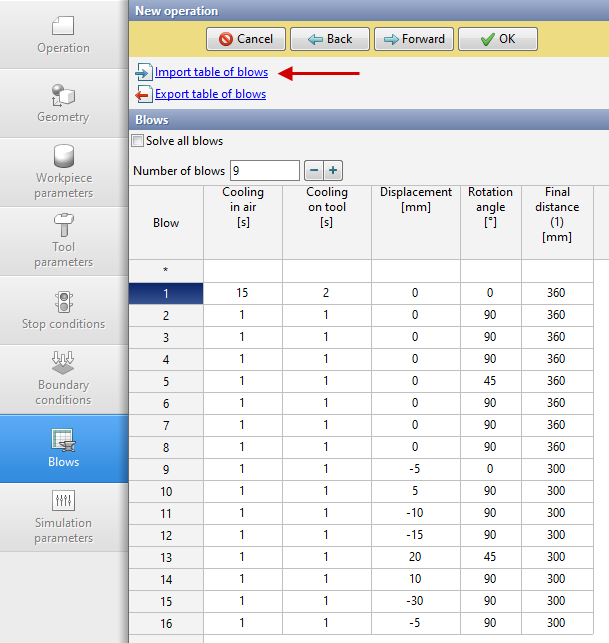Open Stop conditions traffic light icon
This screenshot has width=609, height=643.
point(63,302)
